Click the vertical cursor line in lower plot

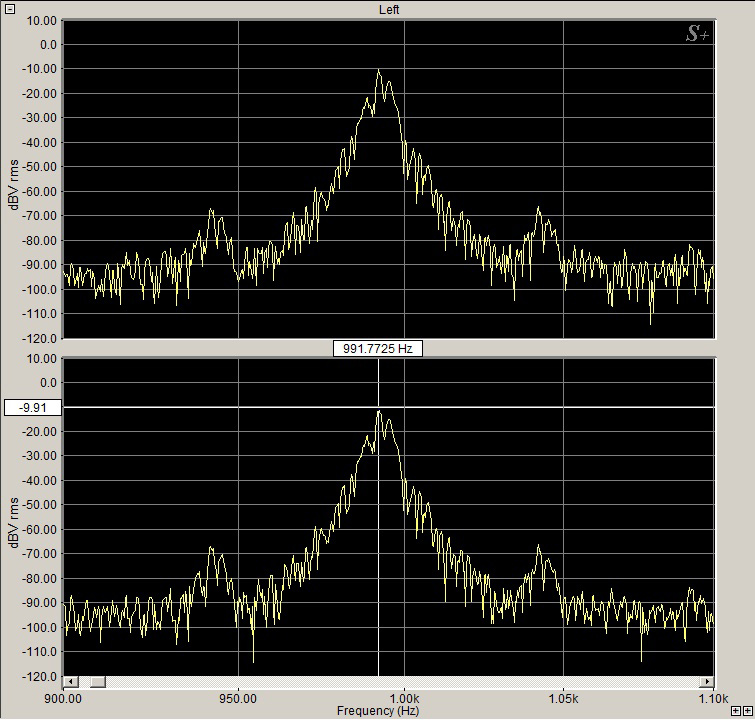[x=378, y=550]
